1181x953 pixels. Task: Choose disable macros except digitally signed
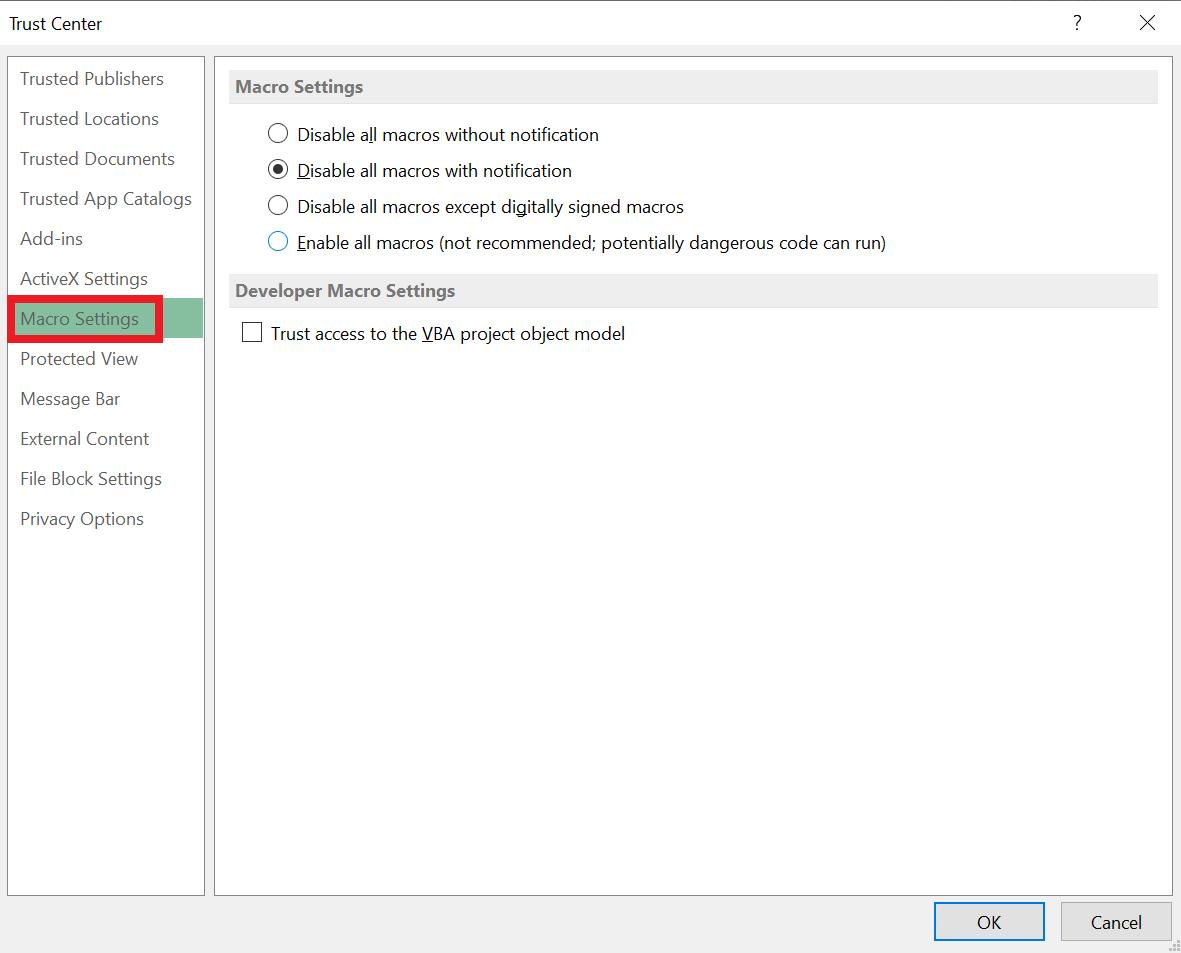coord(277,206)
